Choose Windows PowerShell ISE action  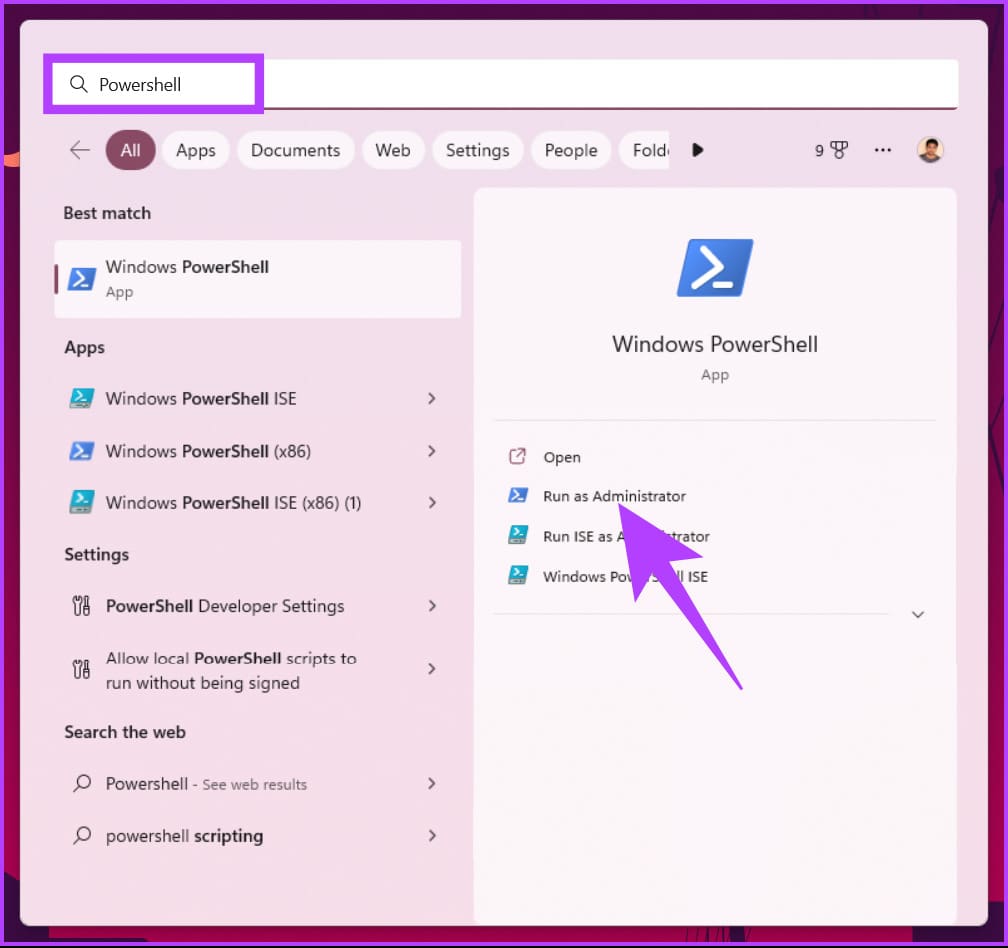pos(626,577)
